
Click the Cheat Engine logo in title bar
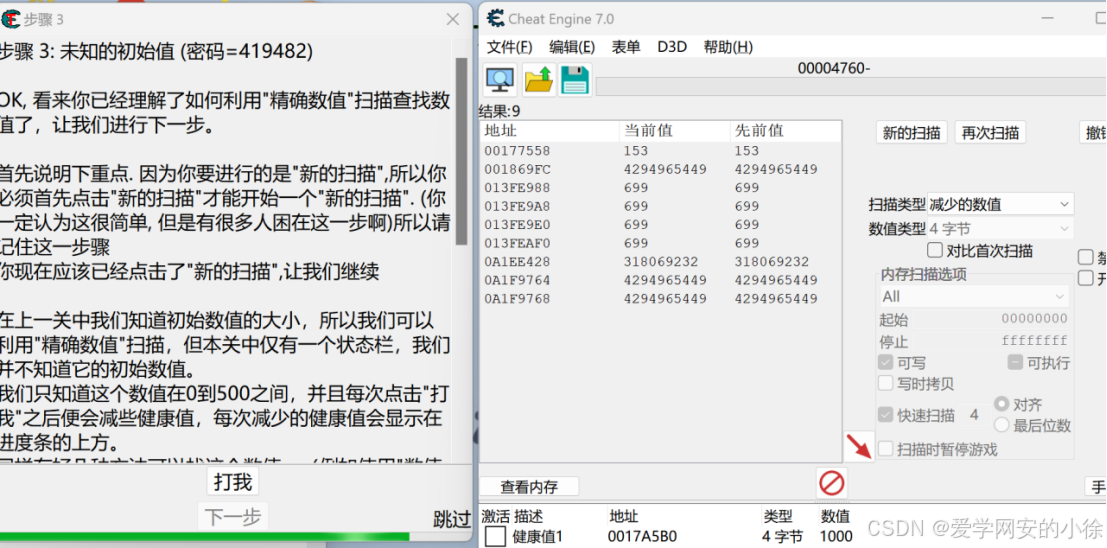click(x=496, y=18)
